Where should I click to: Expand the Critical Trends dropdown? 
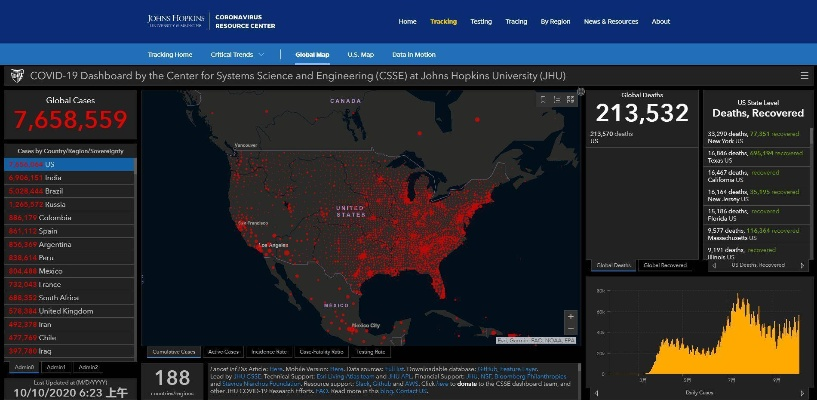tap(238, 55)
